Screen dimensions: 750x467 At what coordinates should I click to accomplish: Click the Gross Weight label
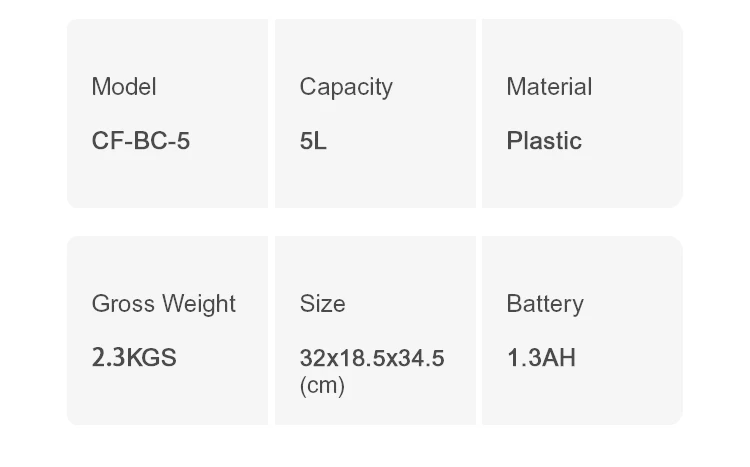pos(164,304)
